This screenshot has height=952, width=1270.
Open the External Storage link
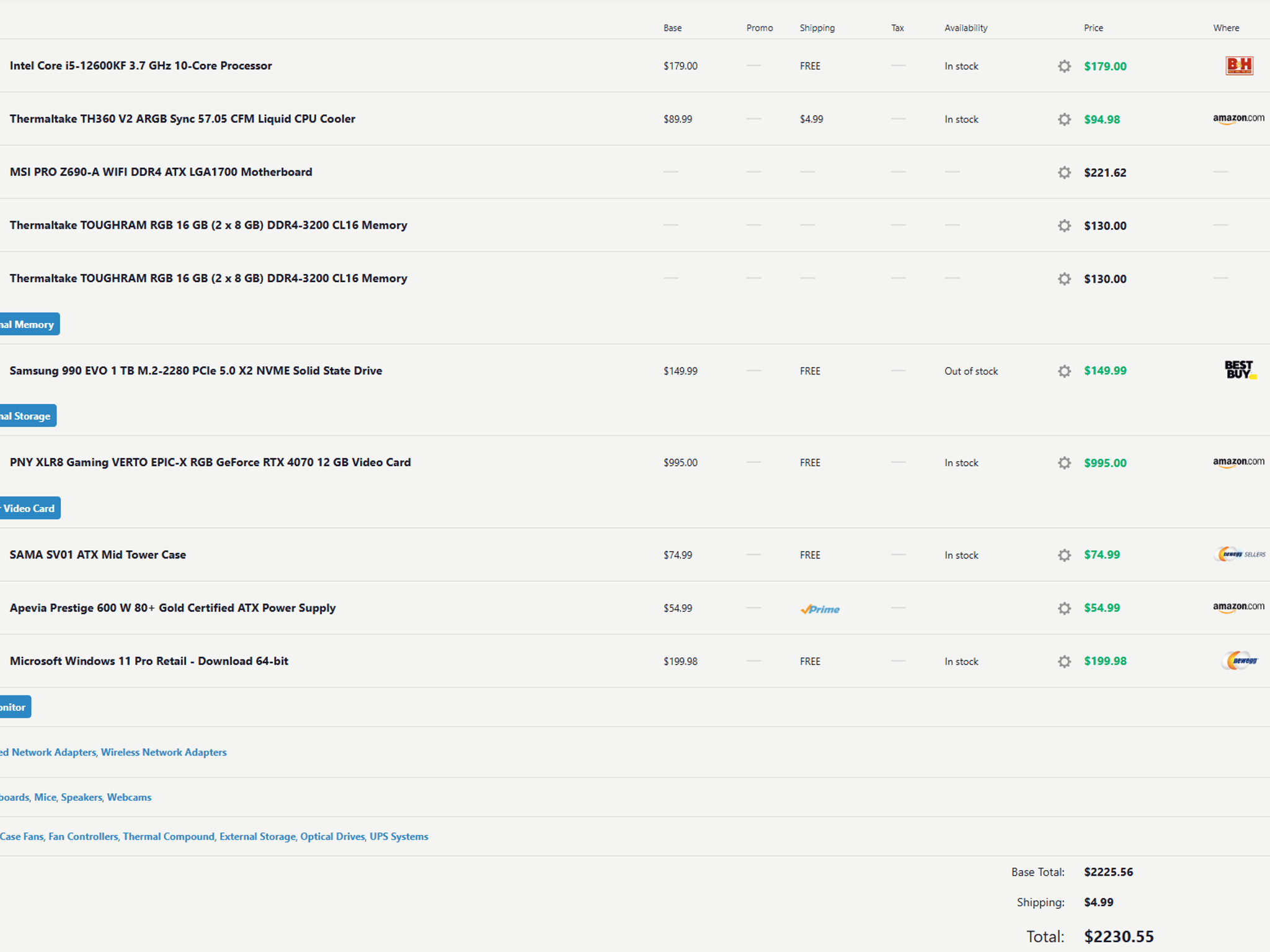257,837
